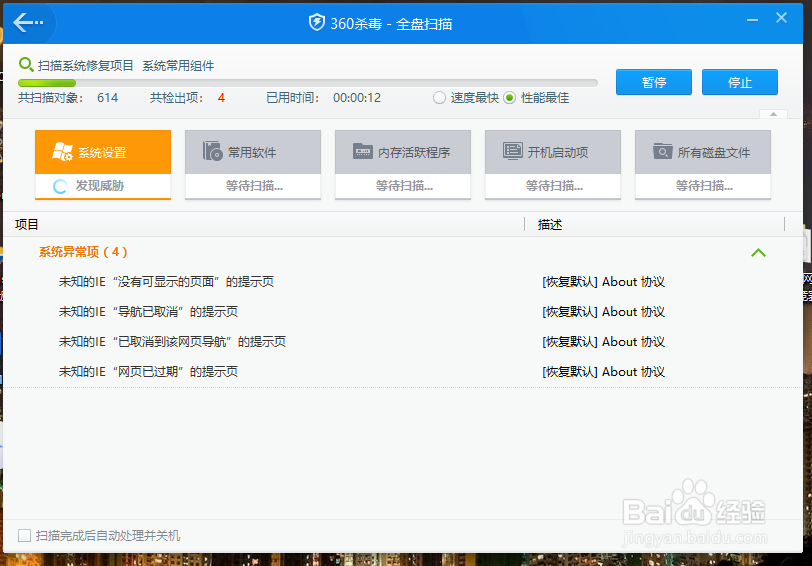This screenshot has width=812, height=566.
Task: Click 等待扫描 status under 内存活跃程序
Action: click(x=404, y=185)
